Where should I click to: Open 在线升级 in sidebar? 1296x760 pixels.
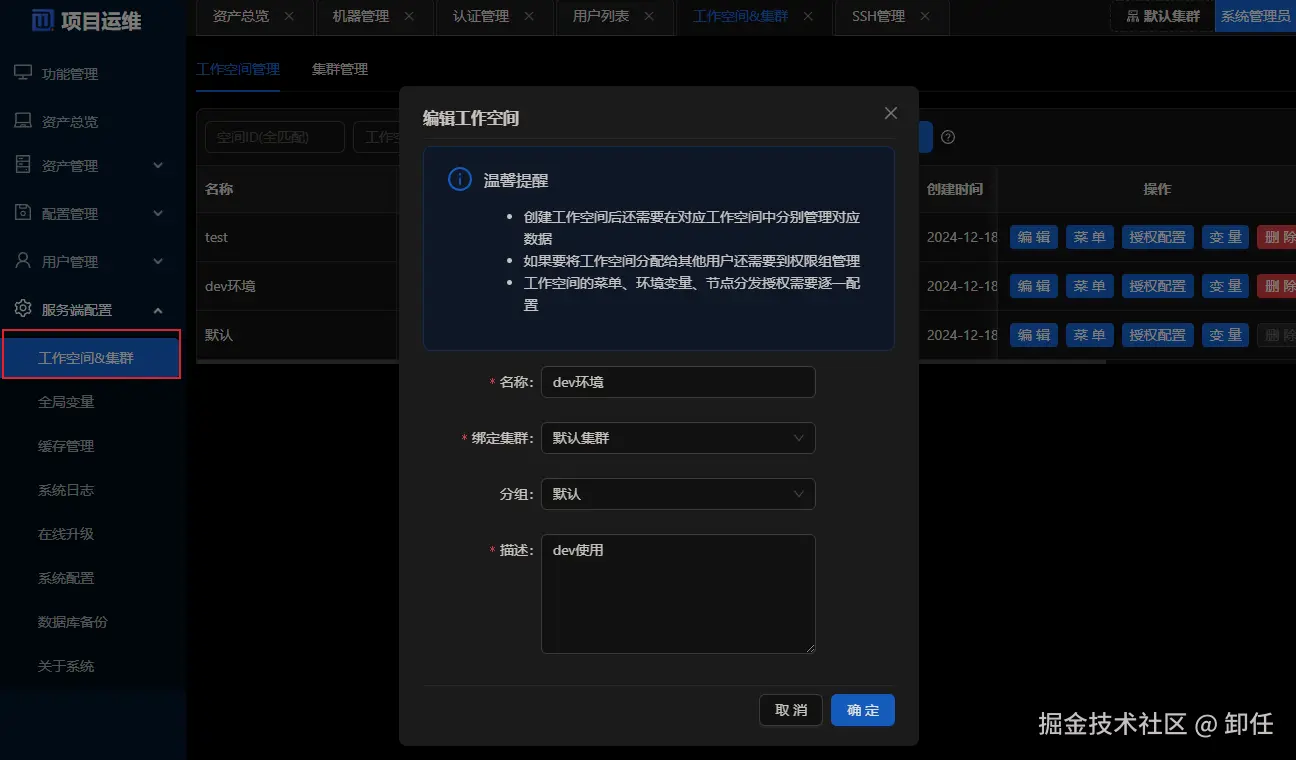[66, 534]
